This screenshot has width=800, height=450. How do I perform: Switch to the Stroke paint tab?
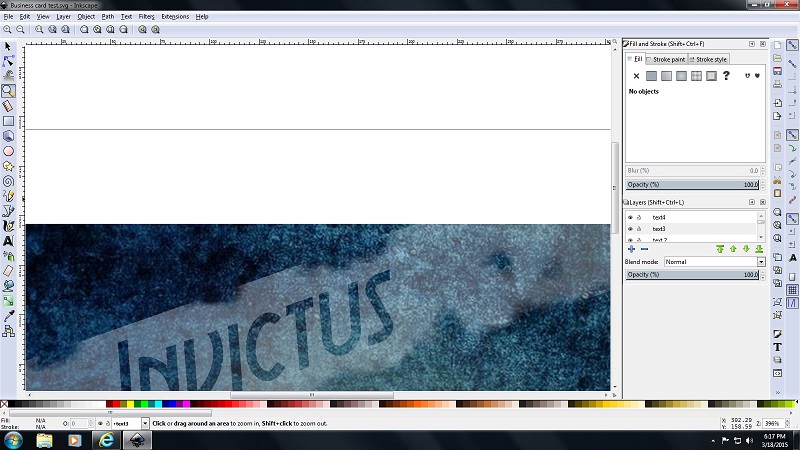pos(666,59)
